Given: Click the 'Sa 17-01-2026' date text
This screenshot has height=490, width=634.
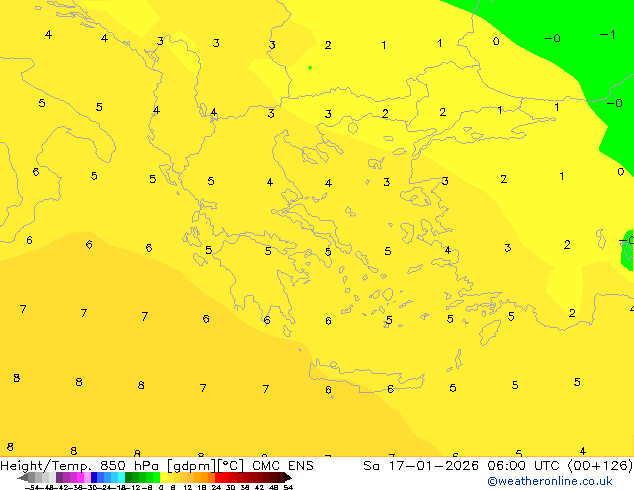Looking at the screenshot, I should point(421,466).
